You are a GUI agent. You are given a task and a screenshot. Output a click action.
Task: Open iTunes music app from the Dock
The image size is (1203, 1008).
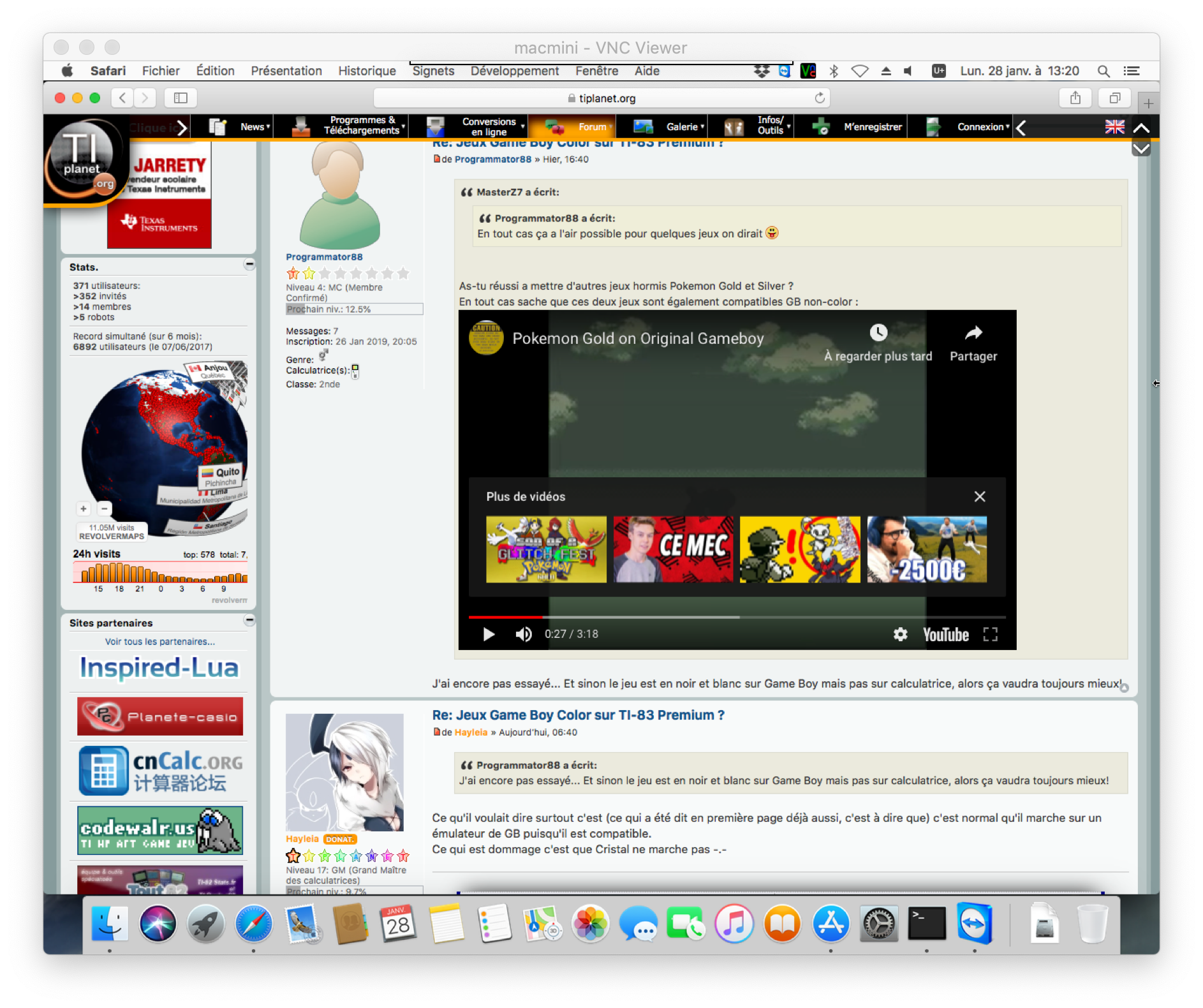click(x=734, y=924)
